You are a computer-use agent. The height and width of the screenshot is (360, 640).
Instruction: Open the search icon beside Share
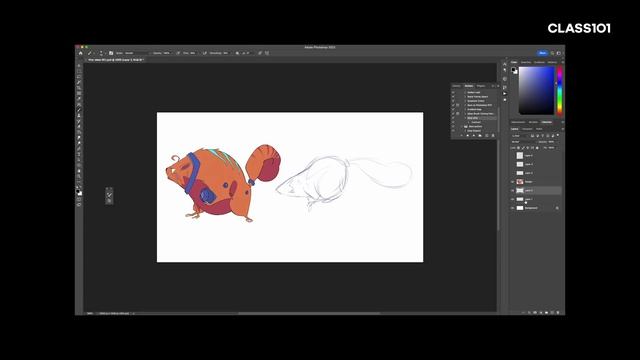pyautogui.click(x=552, y=53)
